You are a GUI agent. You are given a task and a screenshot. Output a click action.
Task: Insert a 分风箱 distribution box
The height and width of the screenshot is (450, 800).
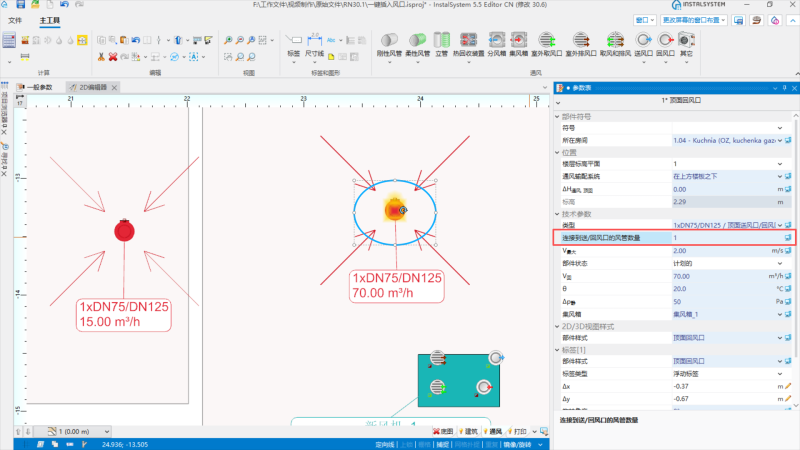(496, 44)
